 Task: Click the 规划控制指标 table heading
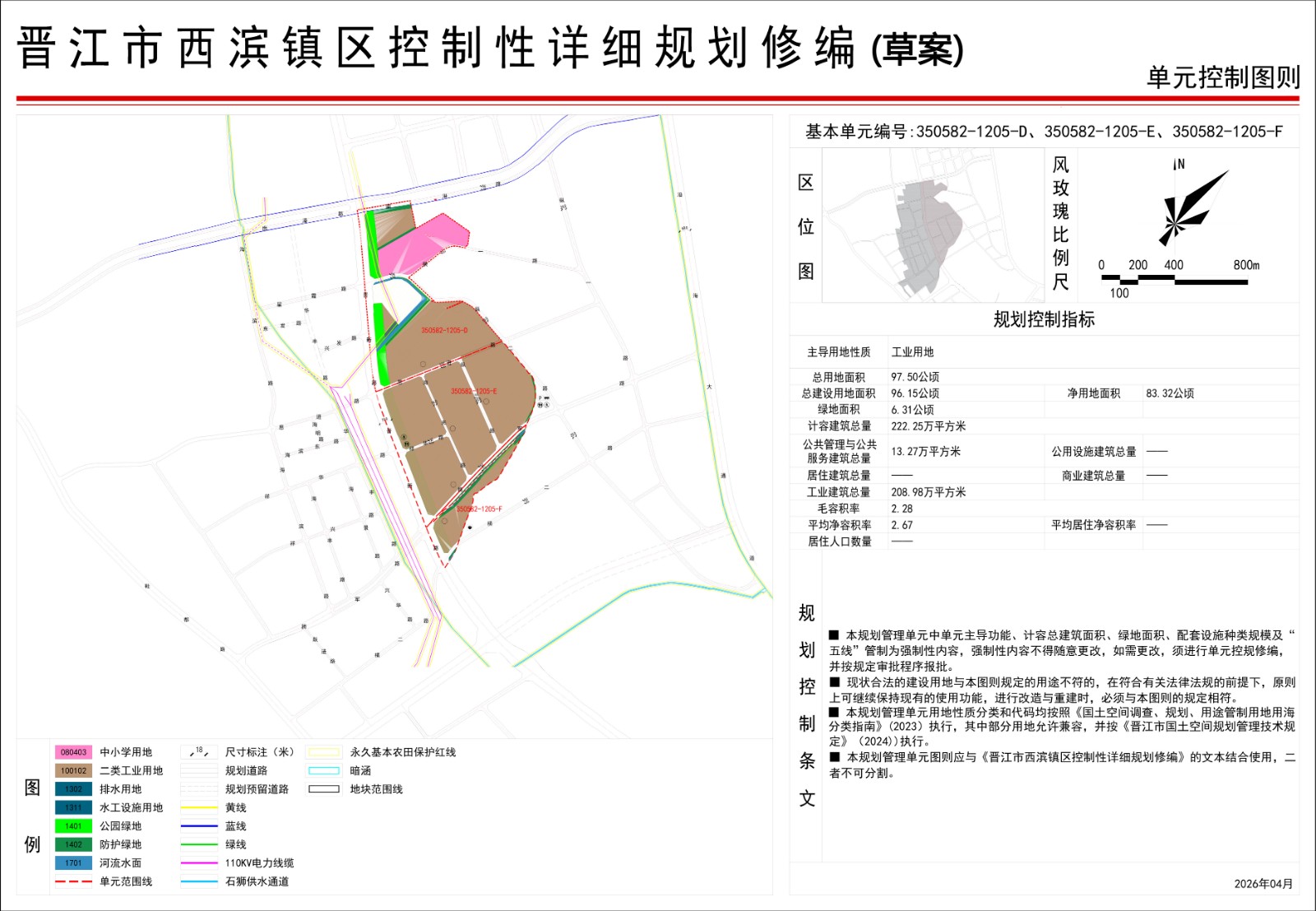[1044, 319]
